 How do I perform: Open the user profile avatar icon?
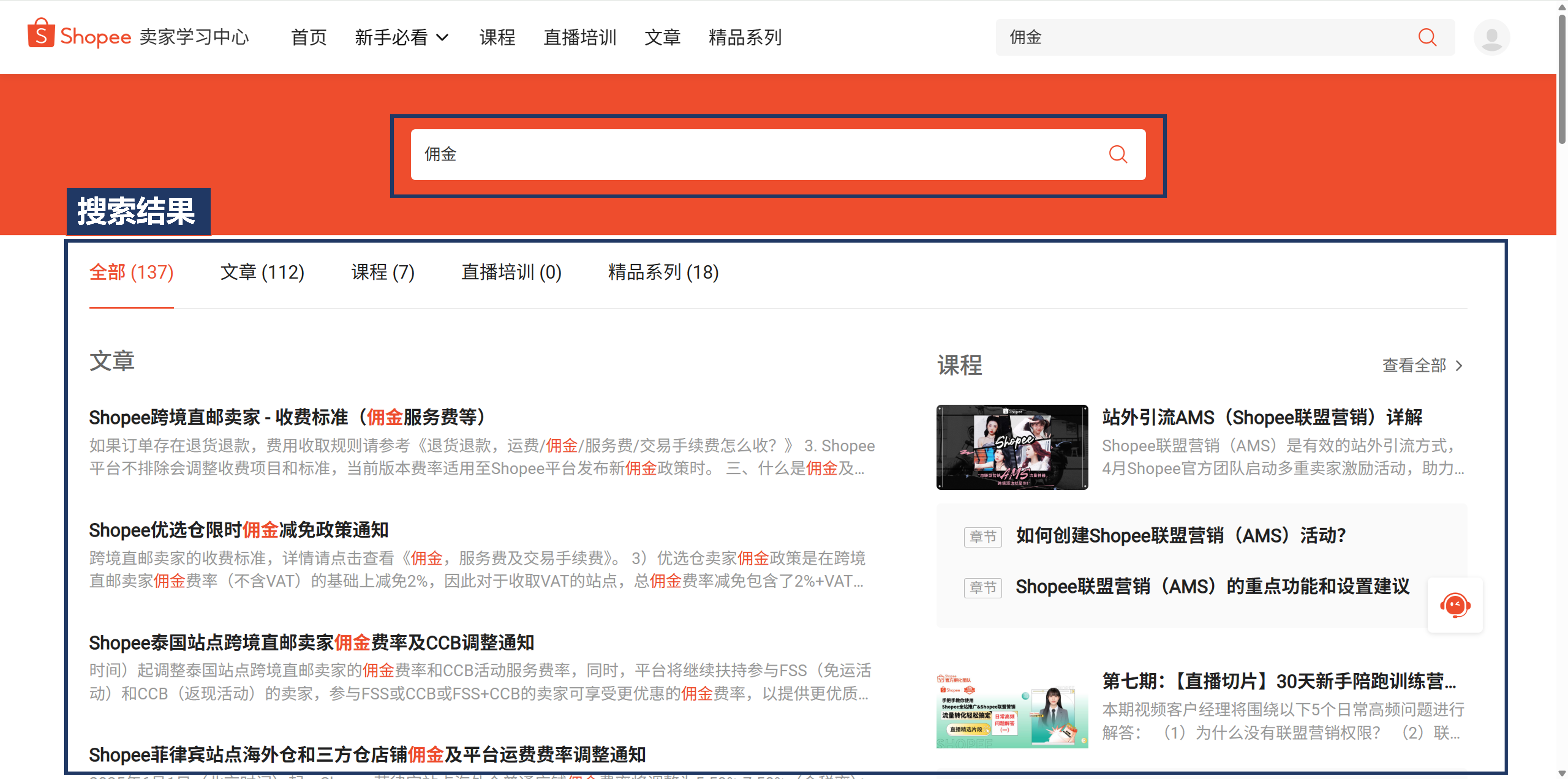(1491, 37)
